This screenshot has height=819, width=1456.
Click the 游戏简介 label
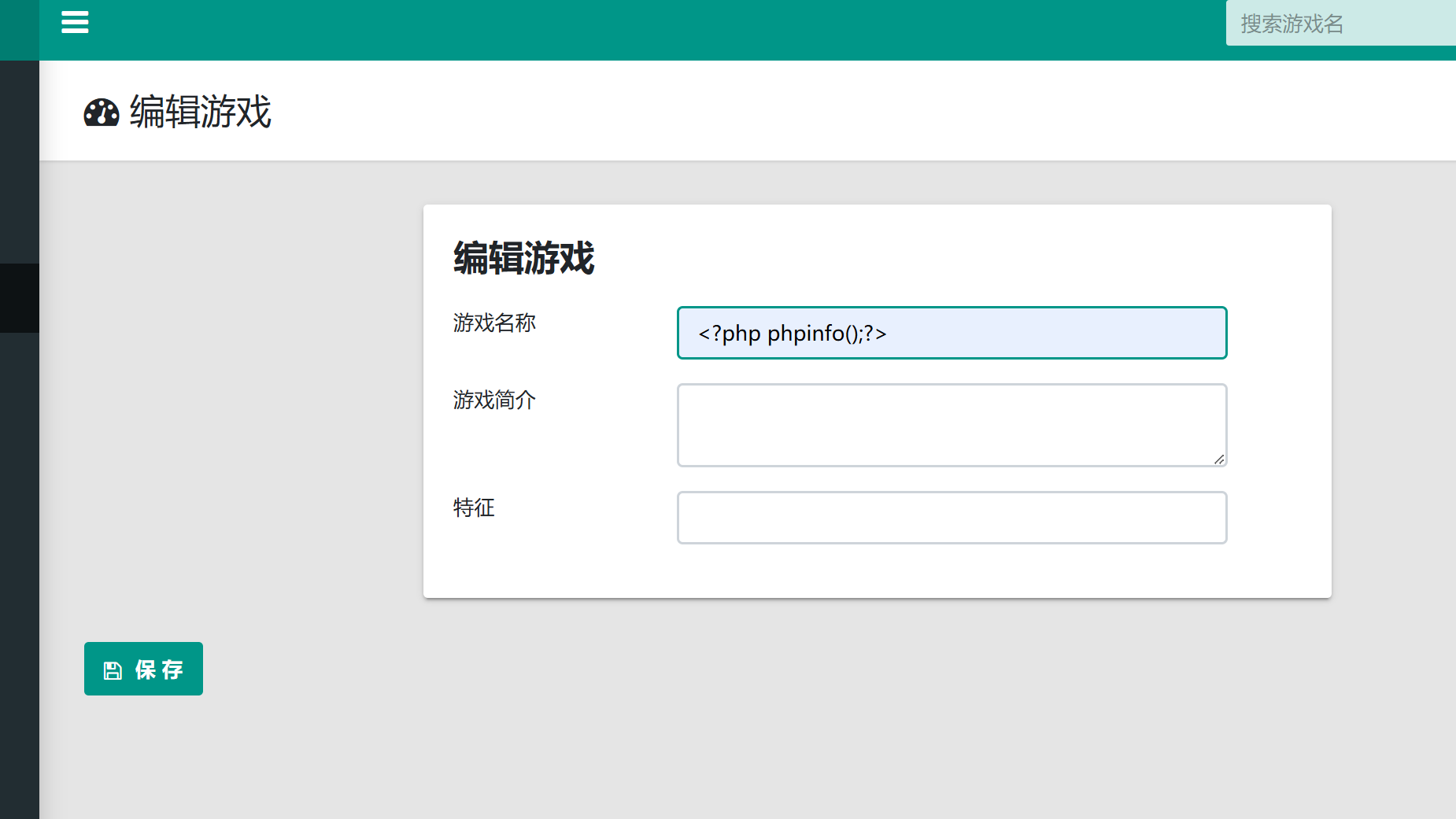tap(494, 400)
